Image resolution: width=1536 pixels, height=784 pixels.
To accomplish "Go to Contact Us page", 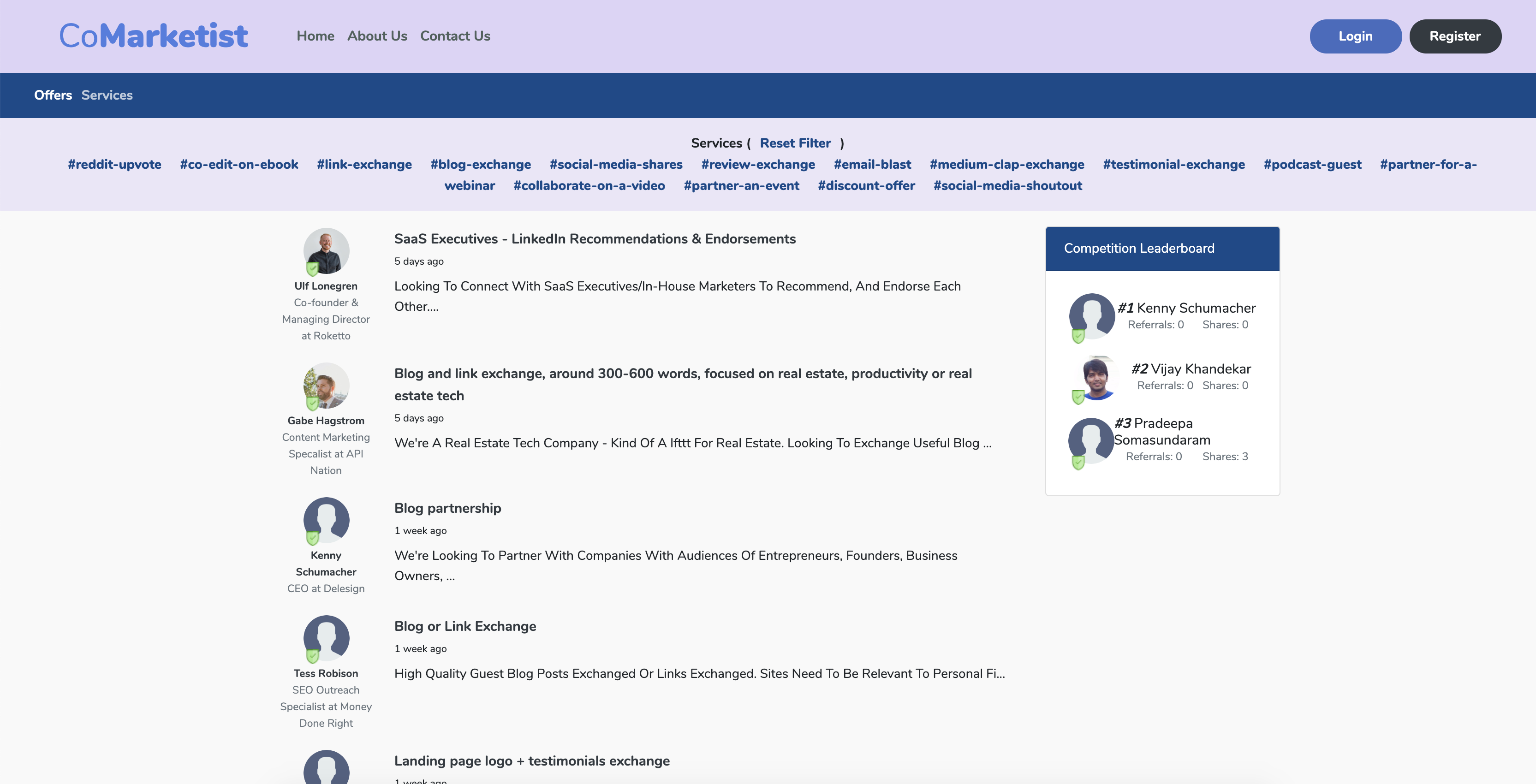I will point(455,36).
